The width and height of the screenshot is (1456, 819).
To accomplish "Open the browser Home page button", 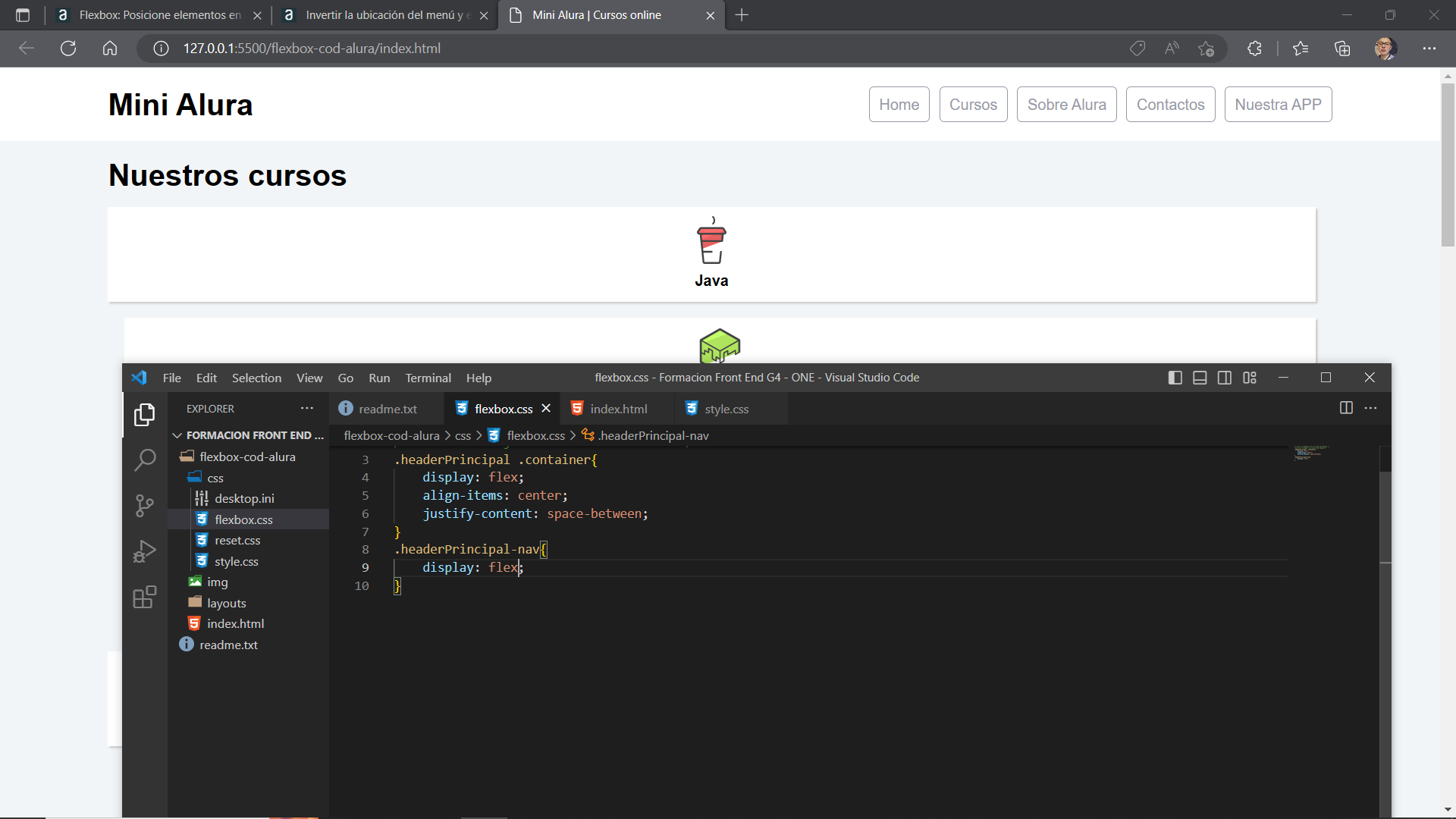I will click(110, 49).
